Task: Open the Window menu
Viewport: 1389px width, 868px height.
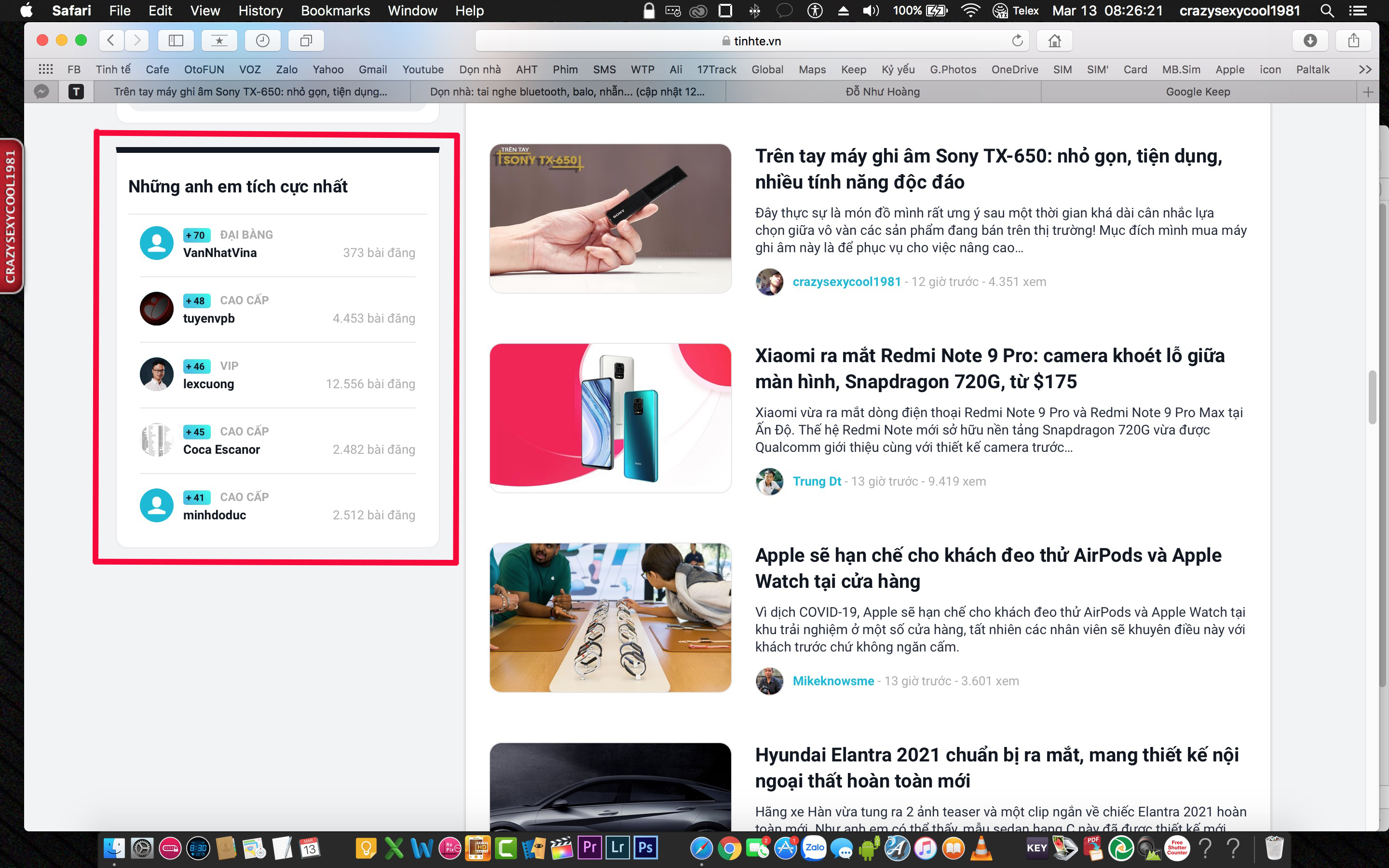Action: click(x=412, y=10)
